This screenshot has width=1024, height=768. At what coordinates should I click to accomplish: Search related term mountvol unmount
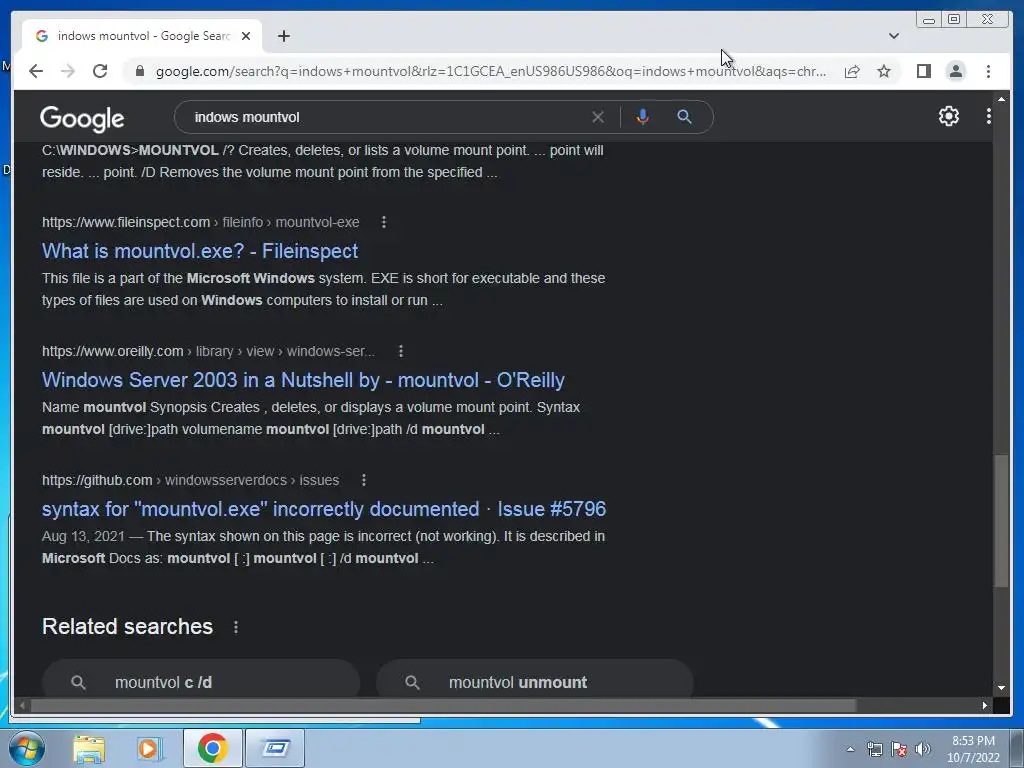pyautogui.click(x=534, y=682)
